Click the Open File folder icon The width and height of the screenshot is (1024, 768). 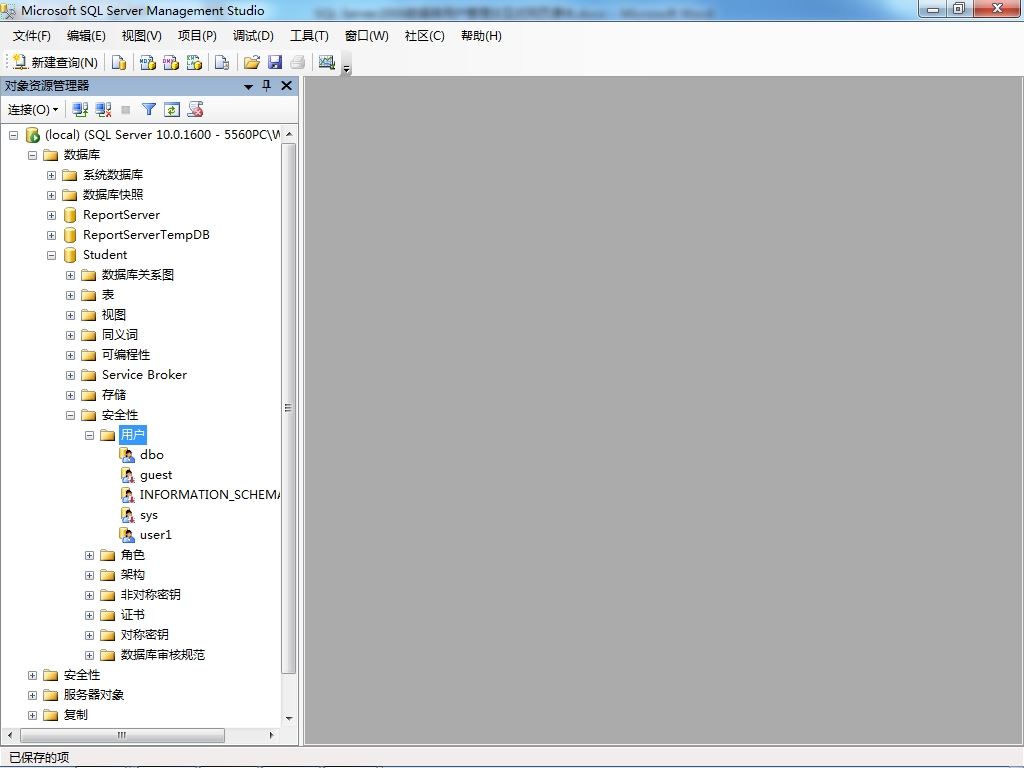251,62
